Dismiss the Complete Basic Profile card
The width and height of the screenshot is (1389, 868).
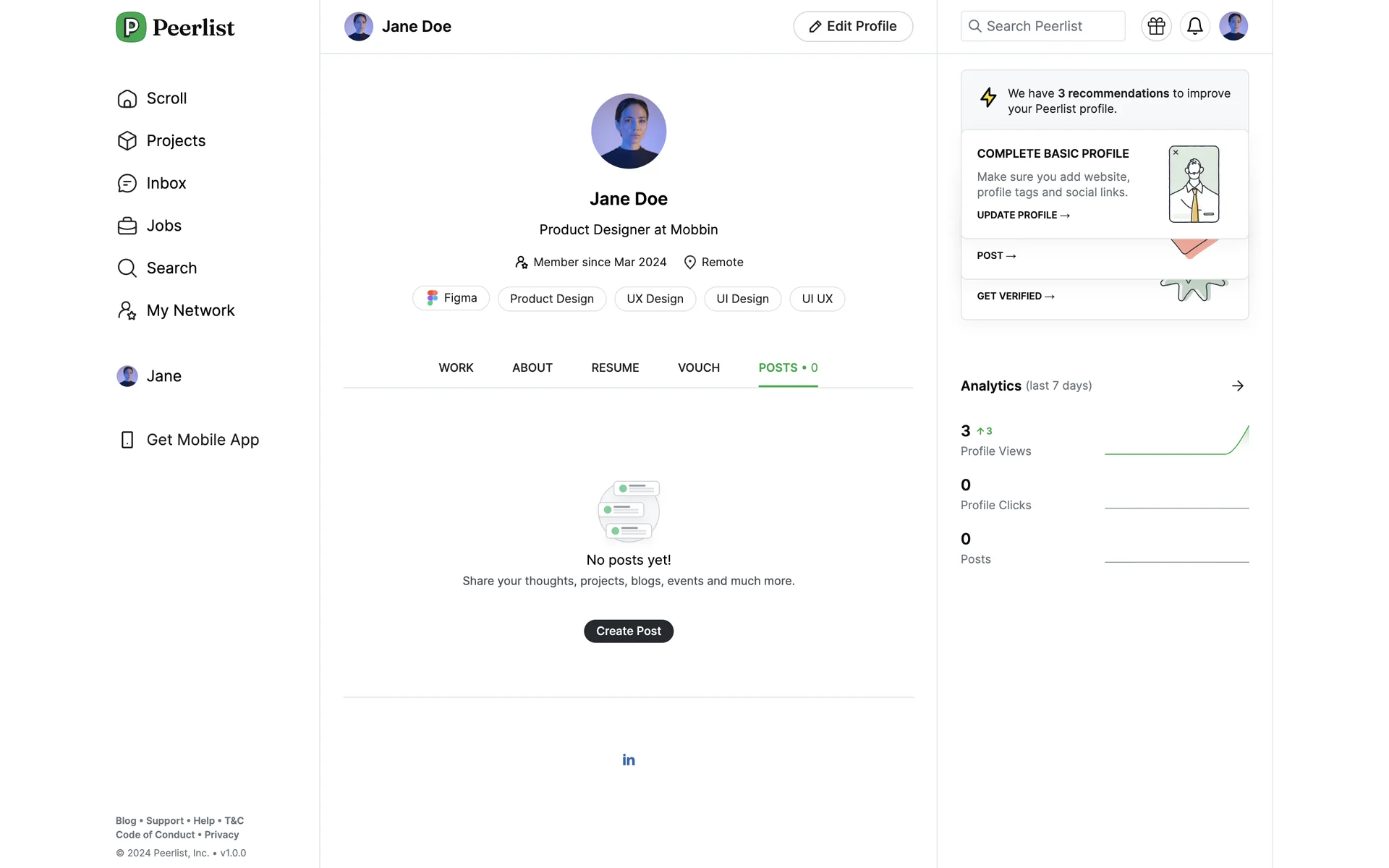click(1176, 153)
